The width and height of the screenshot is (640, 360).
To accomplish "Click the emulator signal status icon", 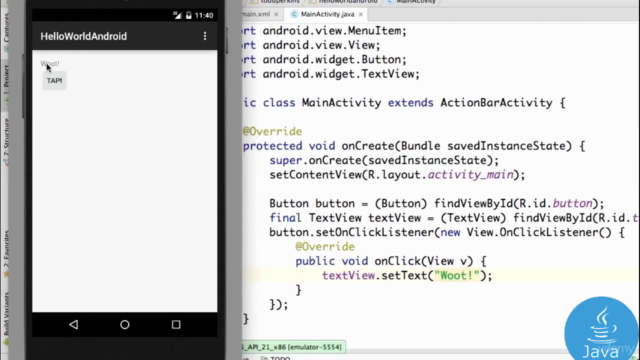I will [177, 16].
